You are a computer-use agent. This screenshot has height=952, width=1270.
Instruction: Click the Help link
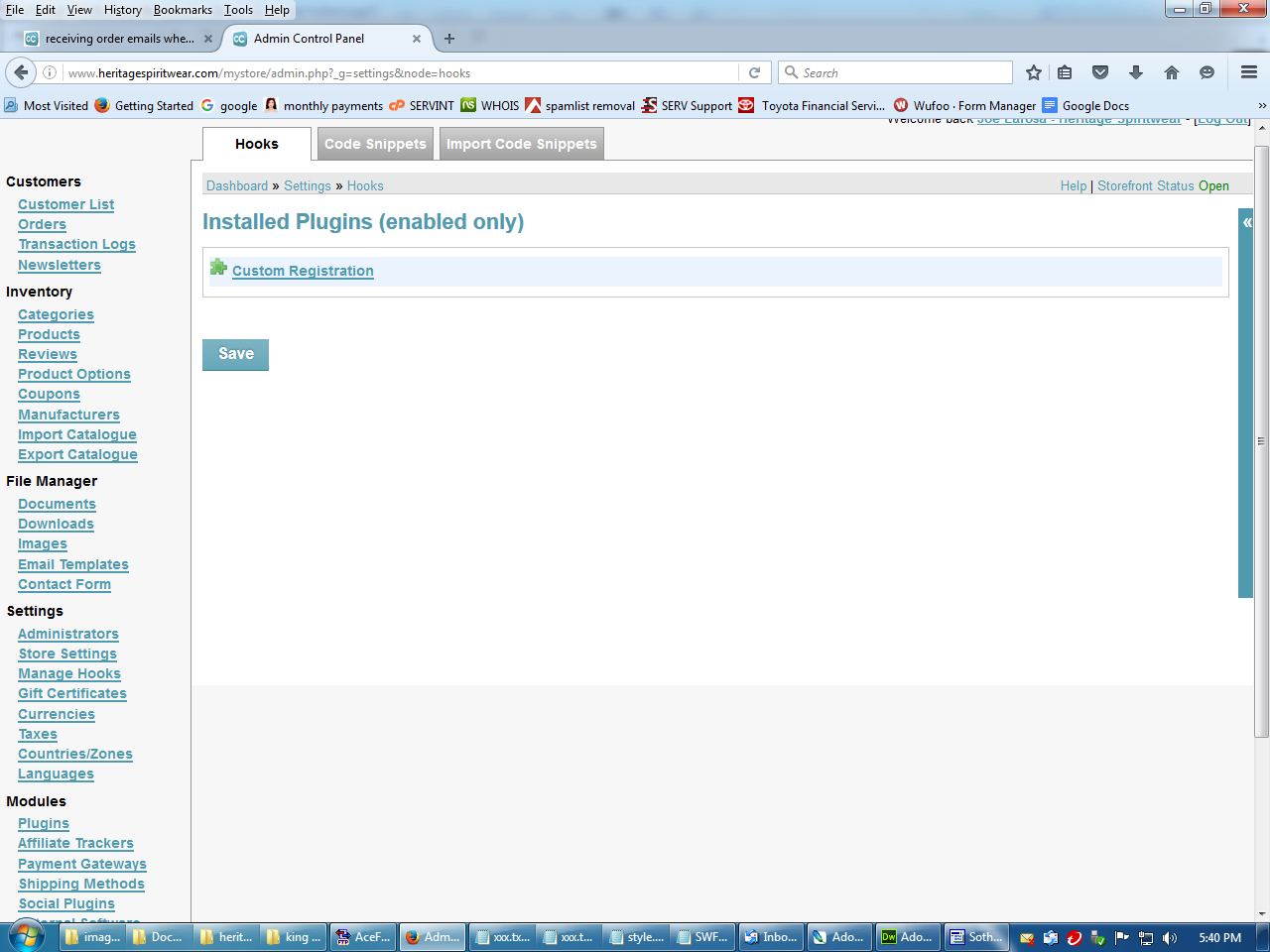click(x=1074, y=185)
